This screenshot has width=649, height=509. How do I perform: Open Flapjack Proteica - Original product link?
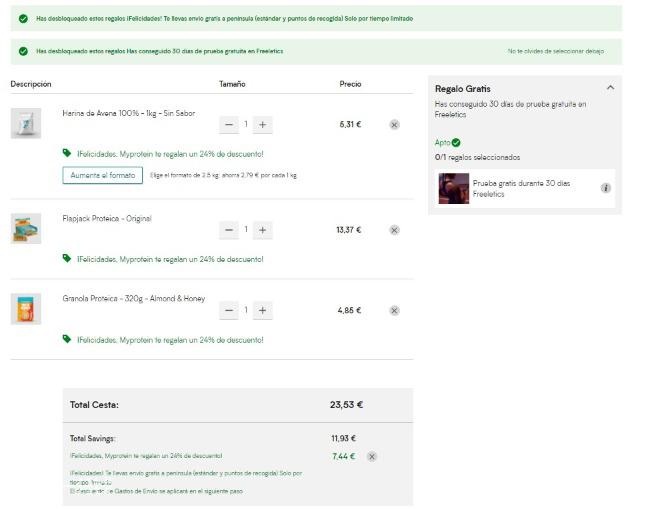(x=107, y=218)
